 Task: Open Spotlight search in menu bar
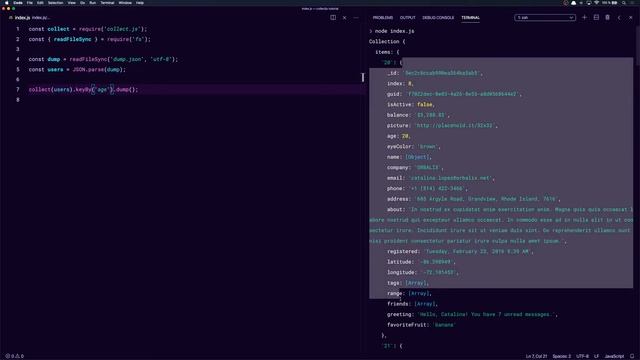tap(624, 2)
